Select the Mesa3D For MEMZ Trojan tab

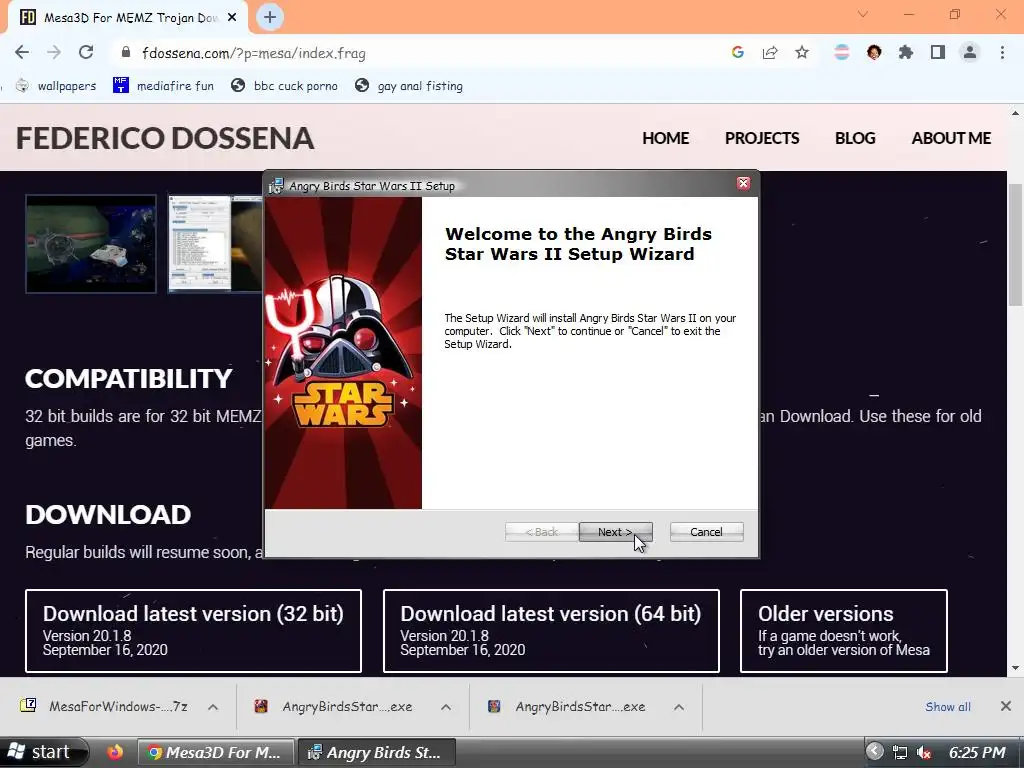[127, 18]
